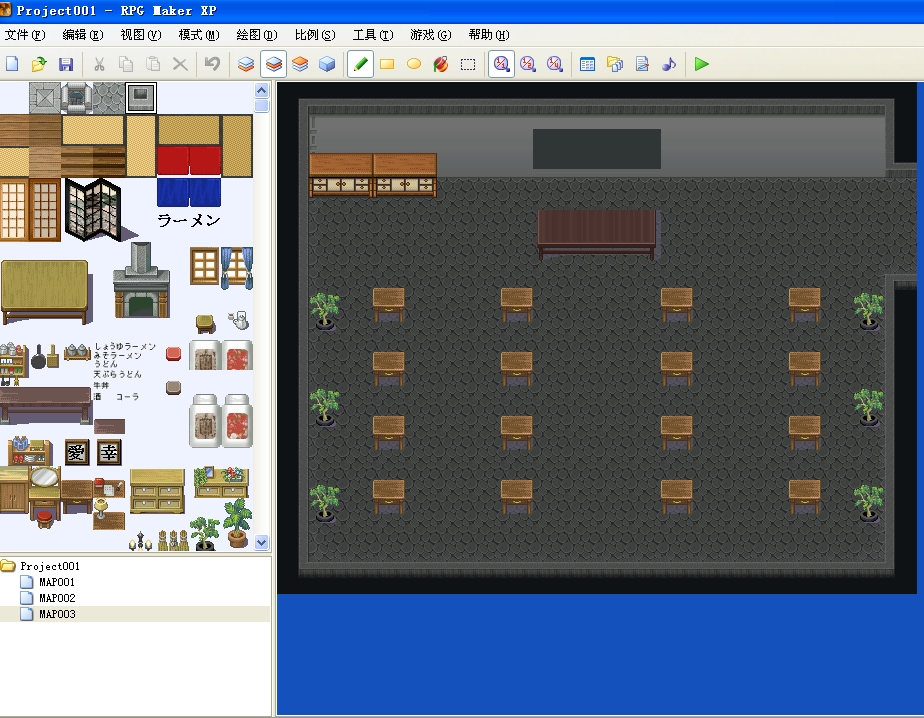This screenshot has width=924, height=718.
Task: Open the 模式(M) menu
Action: (199, 35)
